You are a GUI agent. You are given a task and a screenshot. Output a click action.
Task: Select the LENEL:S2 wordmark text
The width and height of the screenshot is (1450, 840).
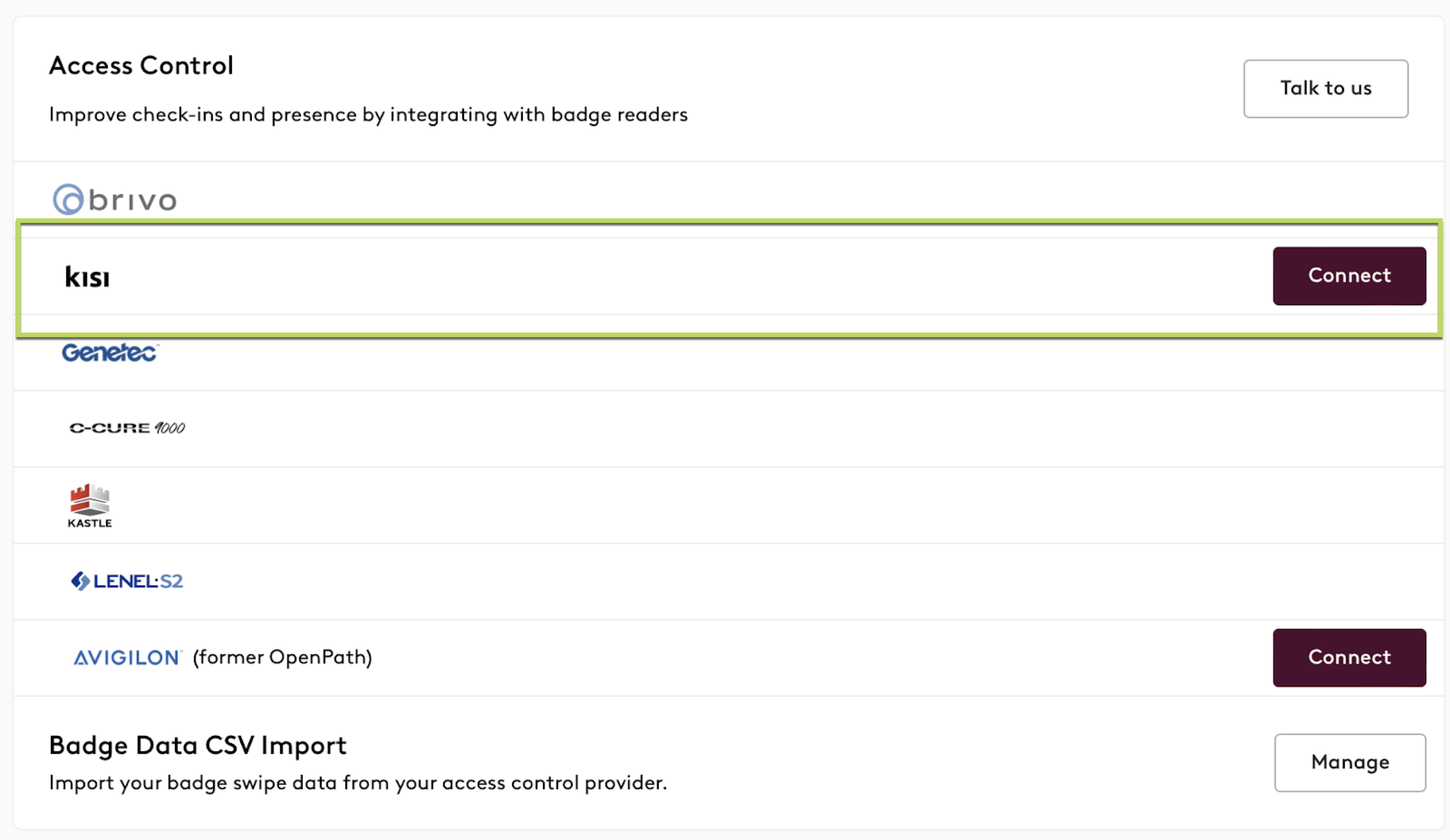click(138, 581)
